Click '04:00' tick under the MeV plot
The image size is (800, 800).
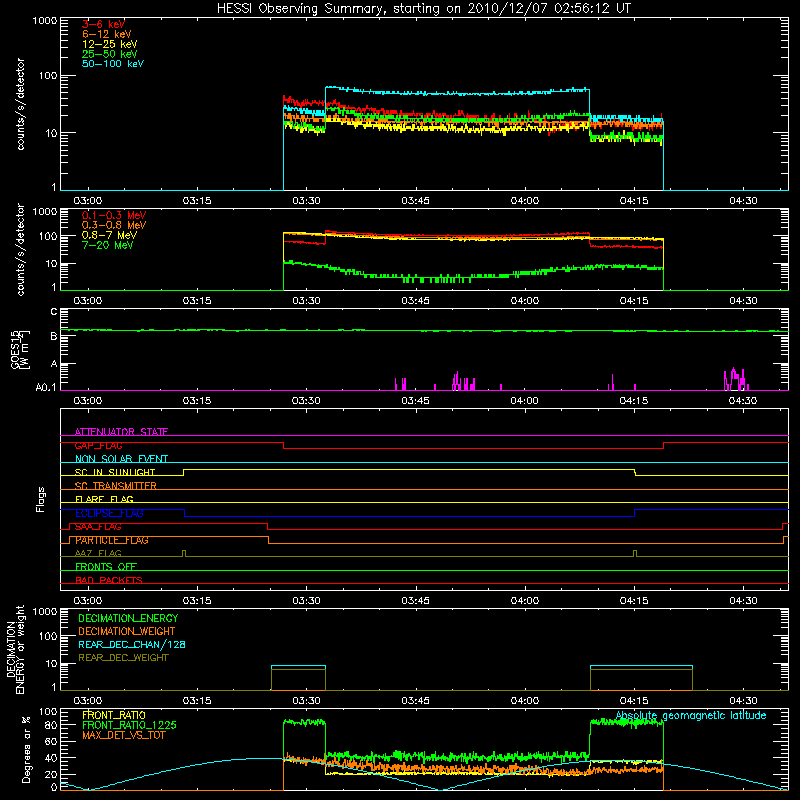pos(524,301)
